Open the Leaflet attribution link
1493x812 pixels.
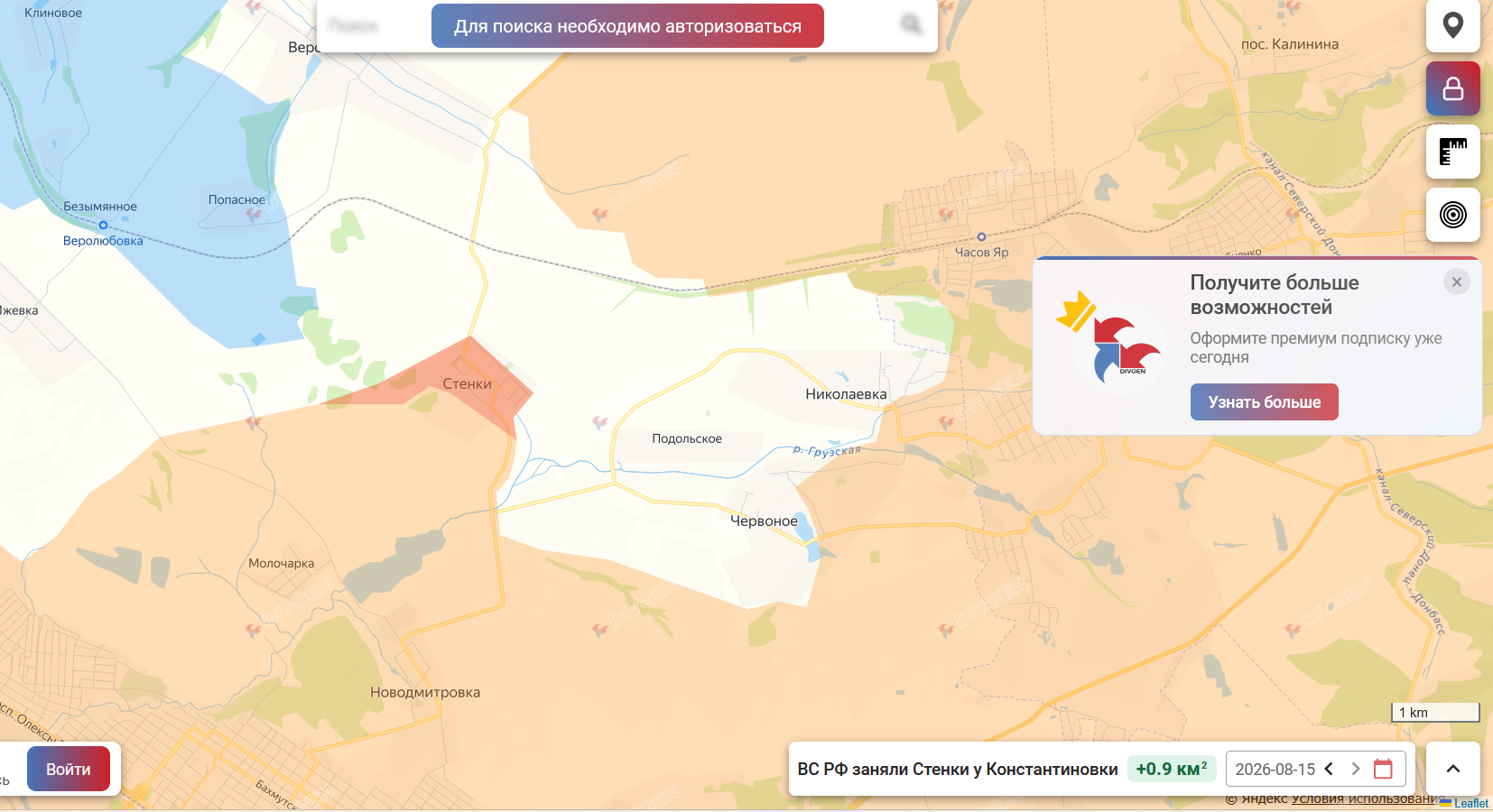[x=1470, y=803]
